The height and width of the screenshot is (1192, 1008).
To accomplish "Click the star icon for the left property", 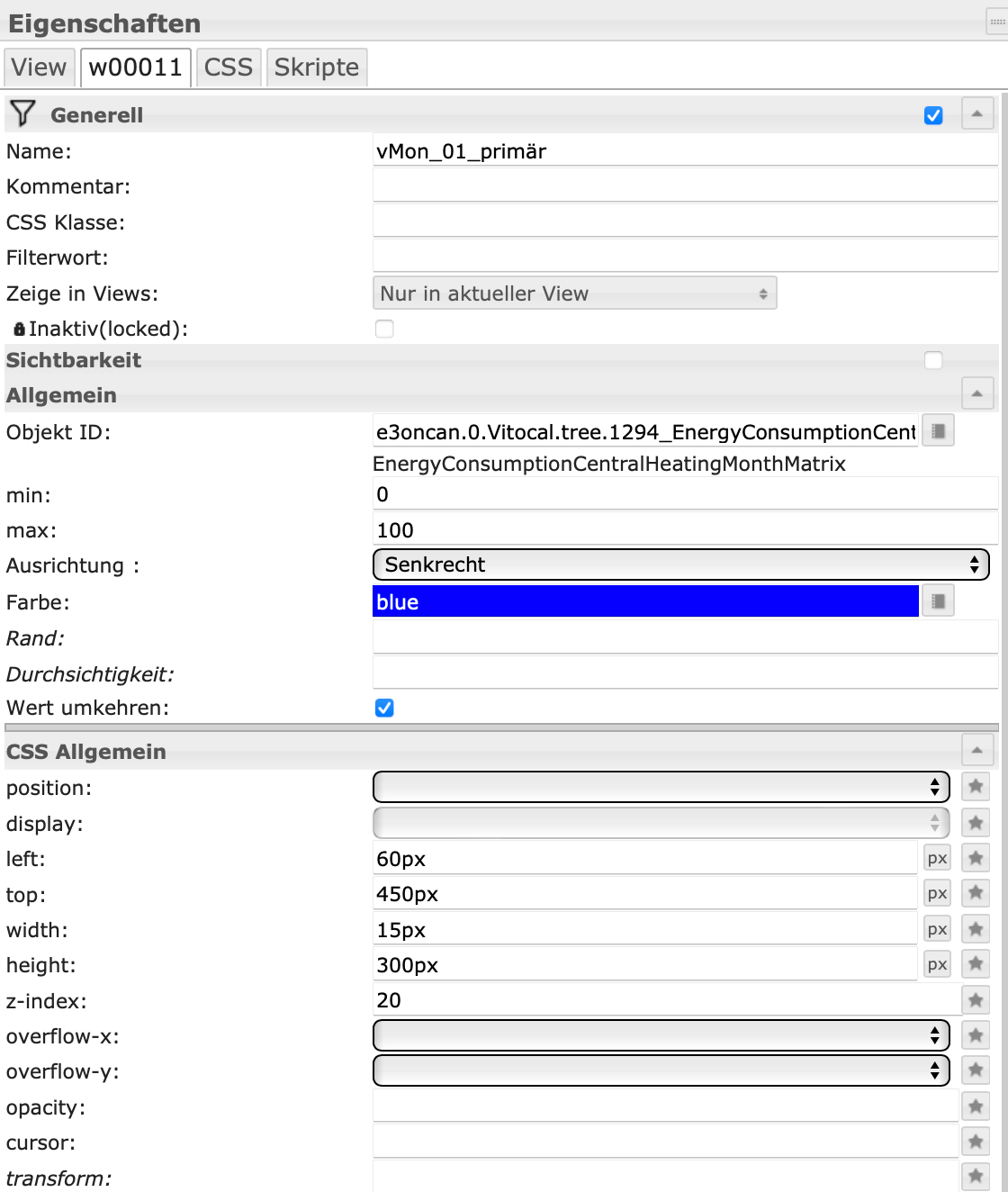I will [x=976, y=858].
